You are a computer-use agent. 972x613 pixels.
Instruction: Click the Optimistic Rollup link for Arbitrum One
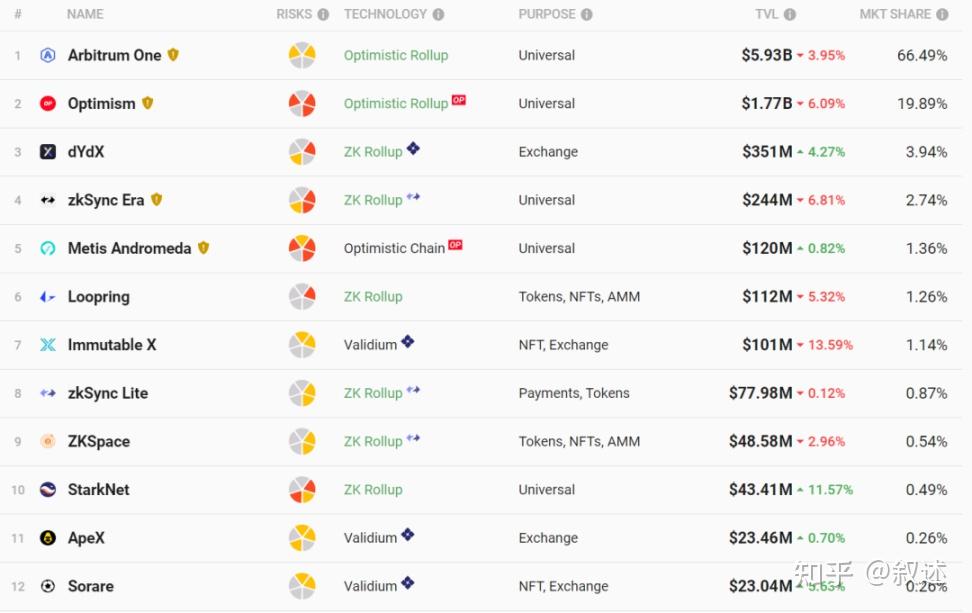tap(396, 56)
